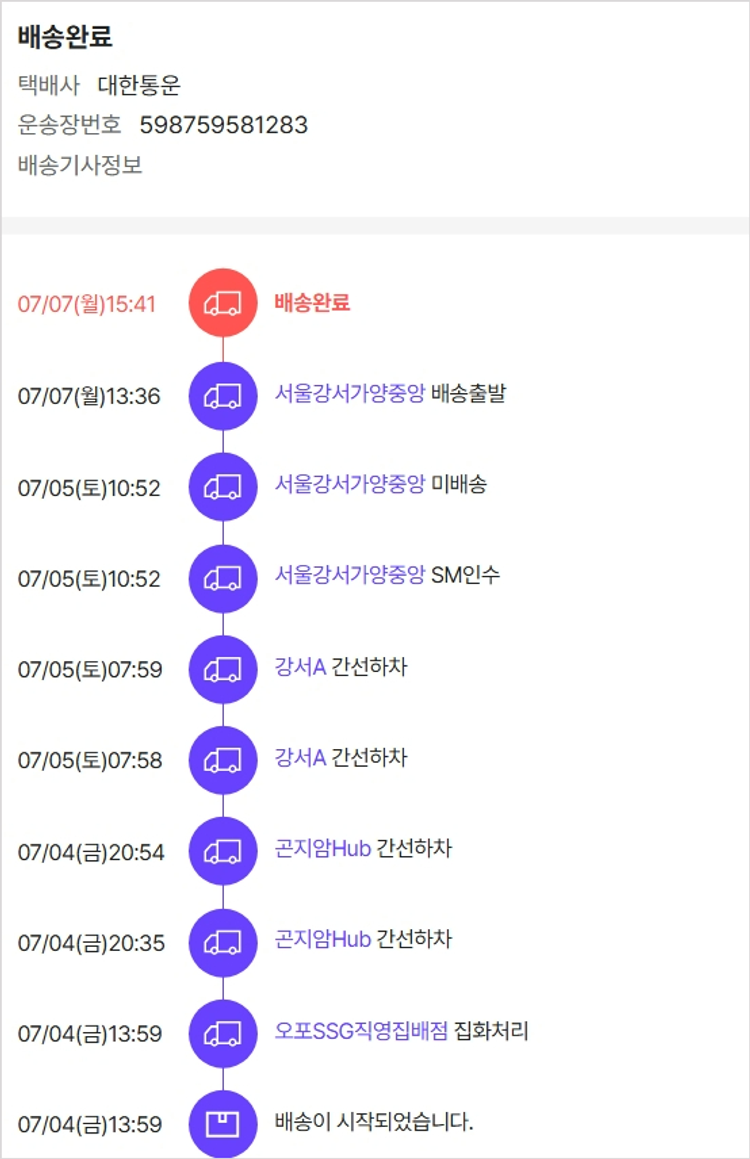Click the red delivery-complete truck icon
Image resolution: width=750 pixels, height=1159 pixels.
[223, 303]
